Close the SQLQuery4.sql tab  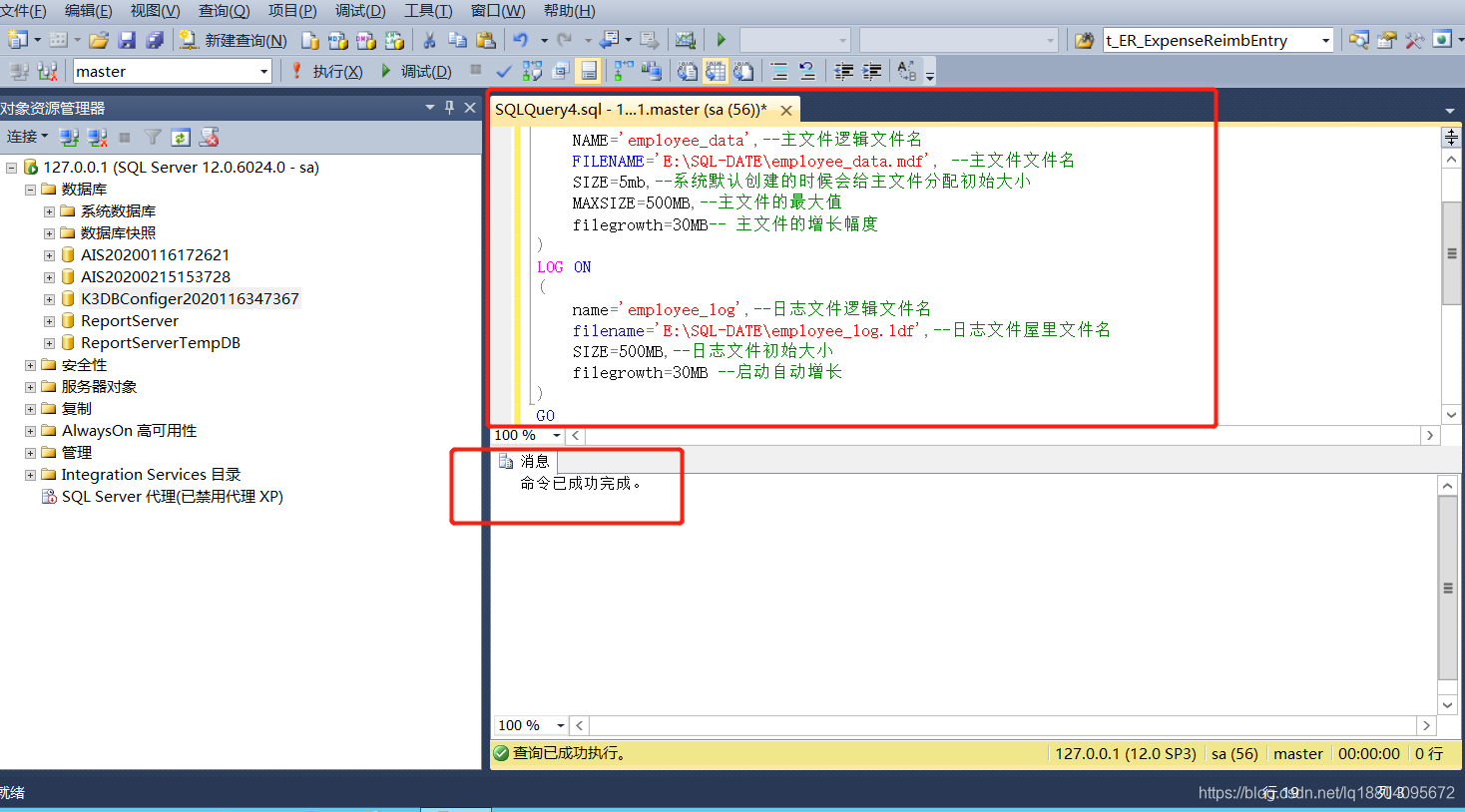click(786, 111)
